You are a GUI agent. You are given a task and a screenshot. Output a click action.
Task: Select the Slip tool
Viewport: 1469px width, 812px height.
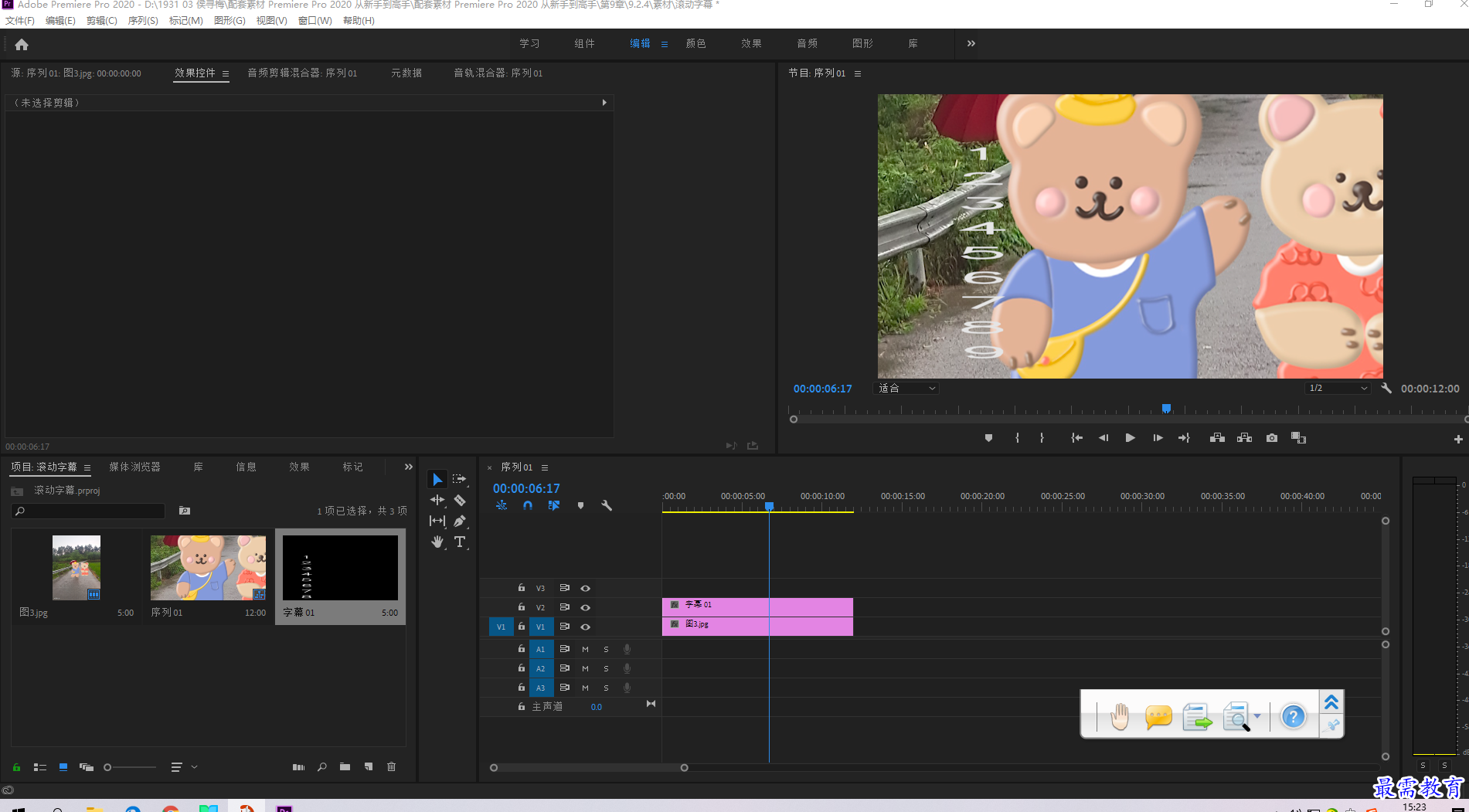pyautogui.click(x=437, y=522)
